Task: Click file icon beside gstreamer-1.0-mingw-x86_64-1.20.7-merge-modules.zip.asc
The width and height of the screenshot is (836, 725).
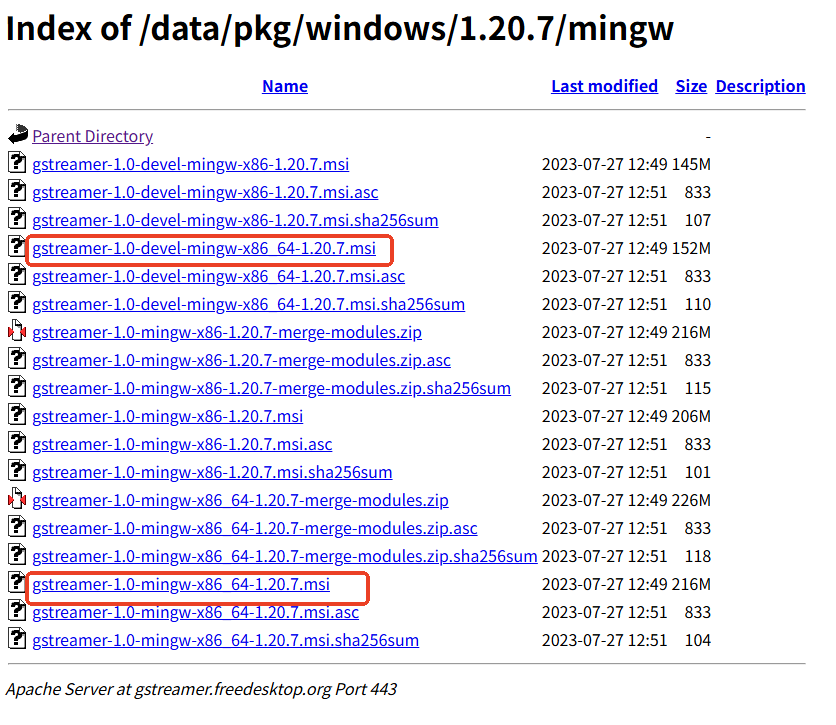Action: tap(17, 527)
